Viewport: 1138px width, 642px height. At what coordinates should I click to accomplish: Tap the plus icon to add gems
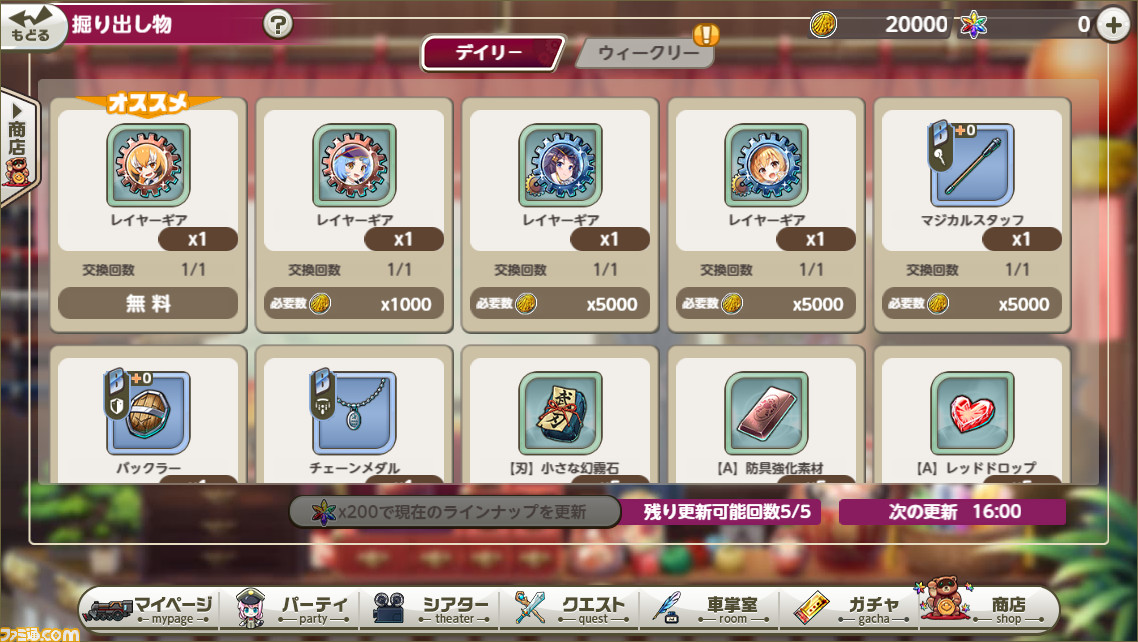coord(1113,25)
